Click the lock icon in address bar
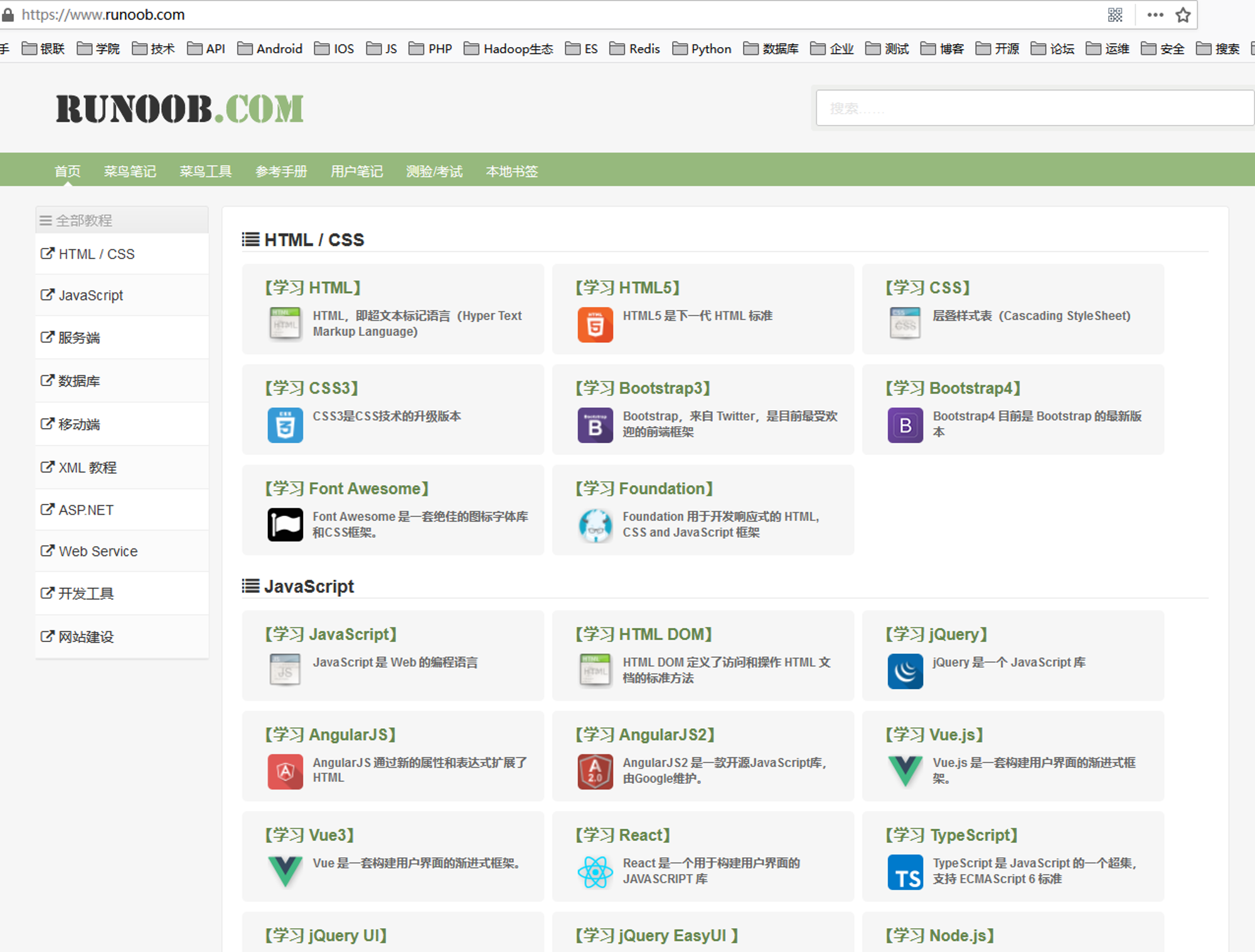The image size is (1255, 952). click(8, 14)
